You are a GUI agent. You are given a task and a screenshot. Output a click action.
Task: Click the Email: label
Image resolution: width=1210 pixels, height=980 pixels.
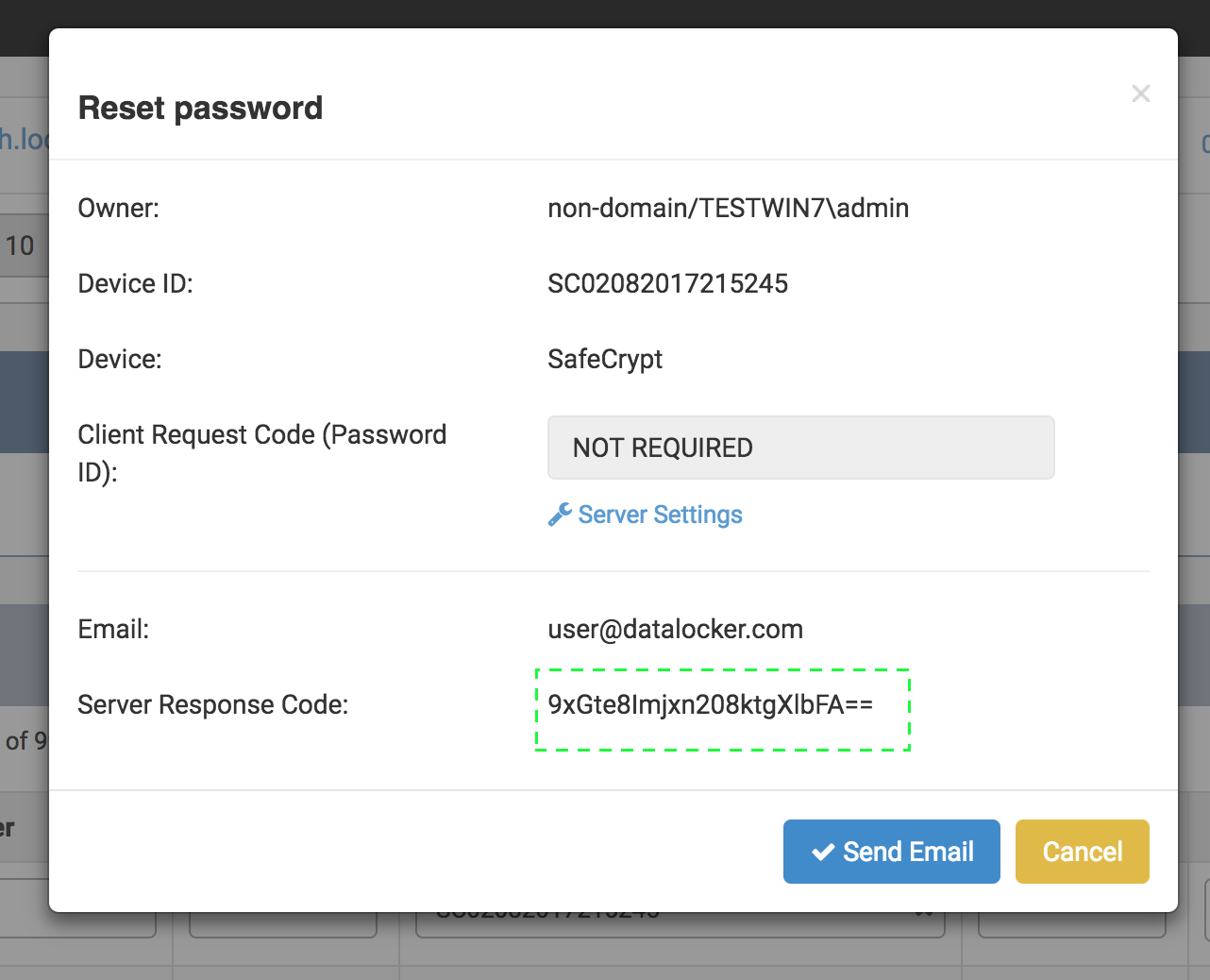pos(113,630)
